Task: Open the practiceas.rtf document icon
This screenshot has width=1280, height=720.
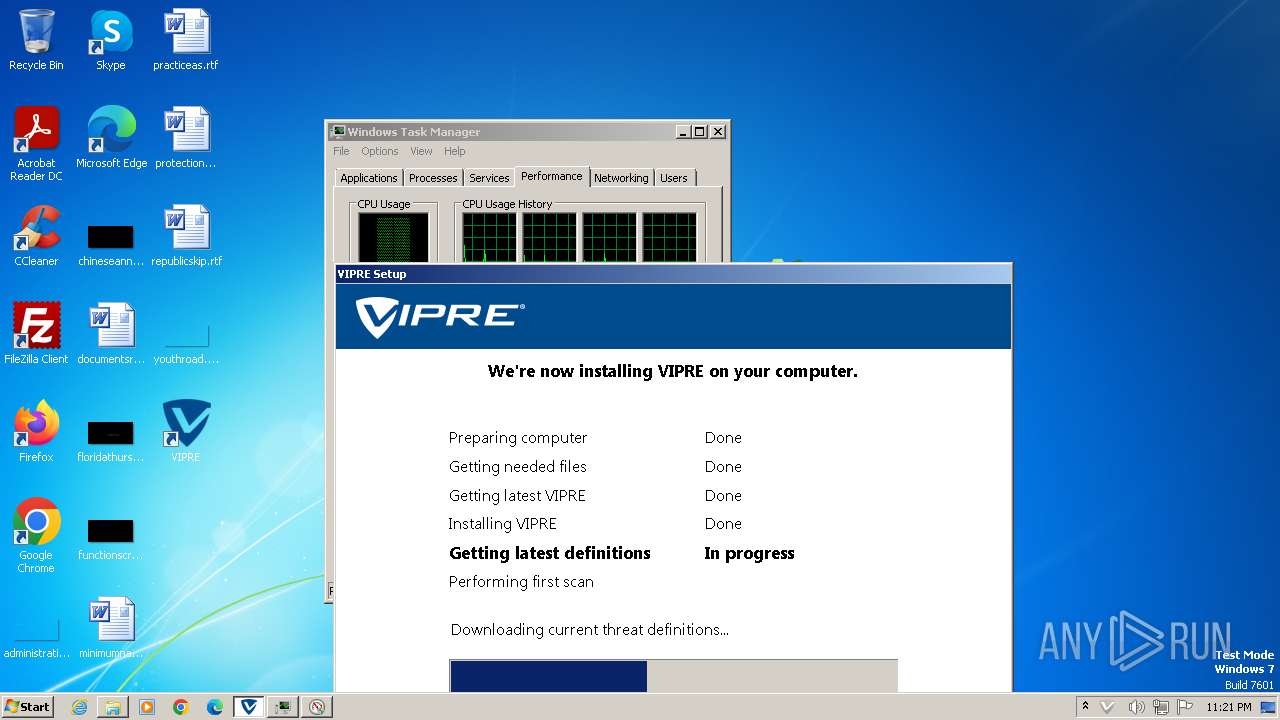Action: (x=186, y=40)
